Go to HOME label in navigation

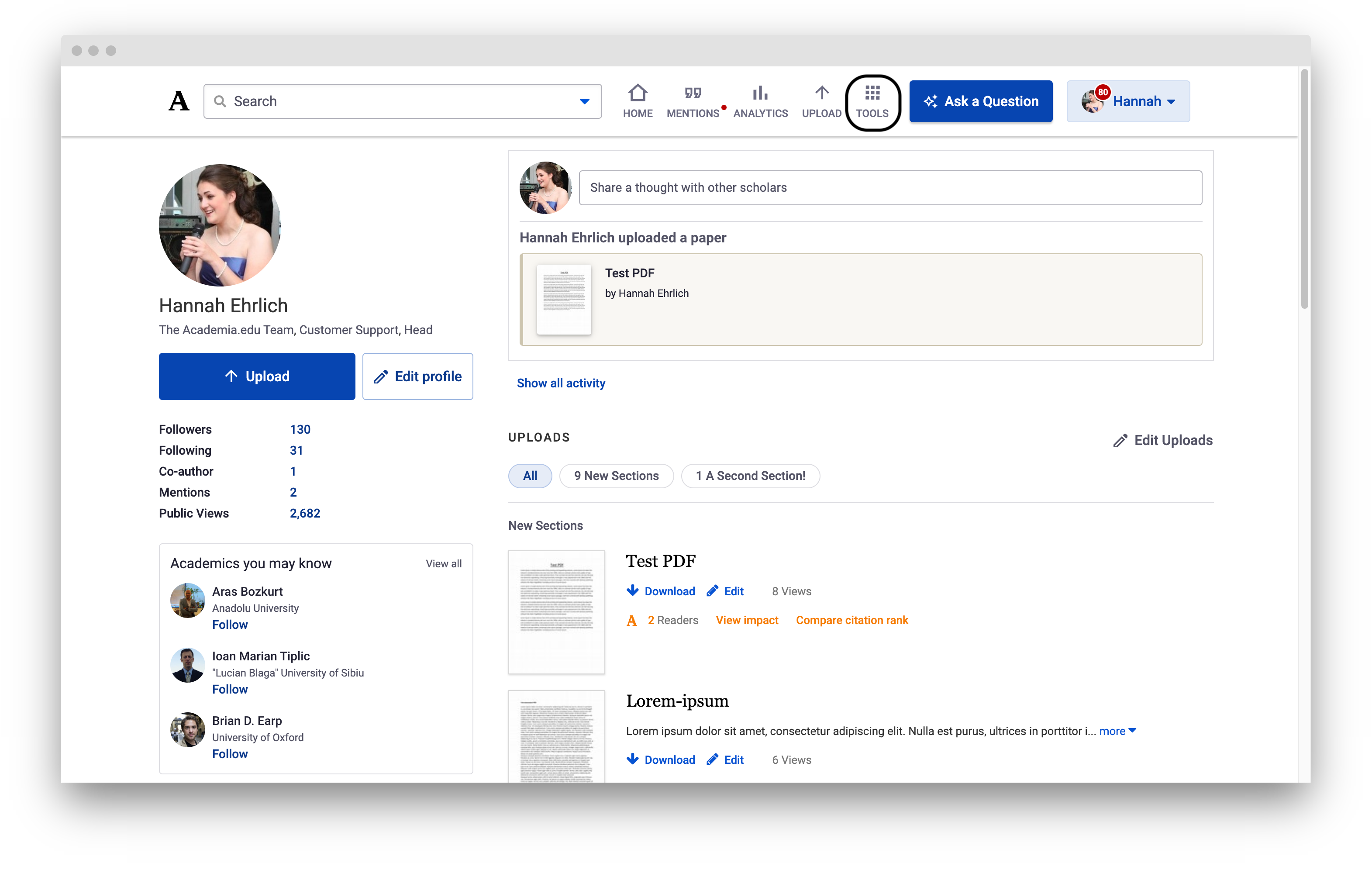point(638,114)
